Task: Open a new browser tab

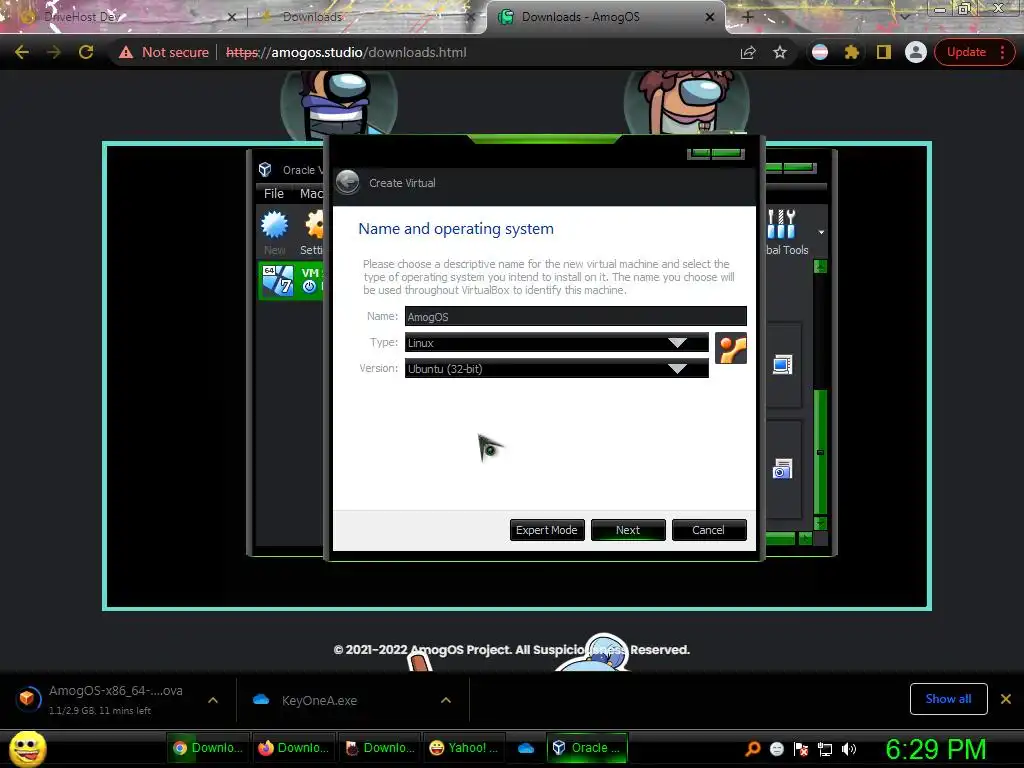Action: 748,17
